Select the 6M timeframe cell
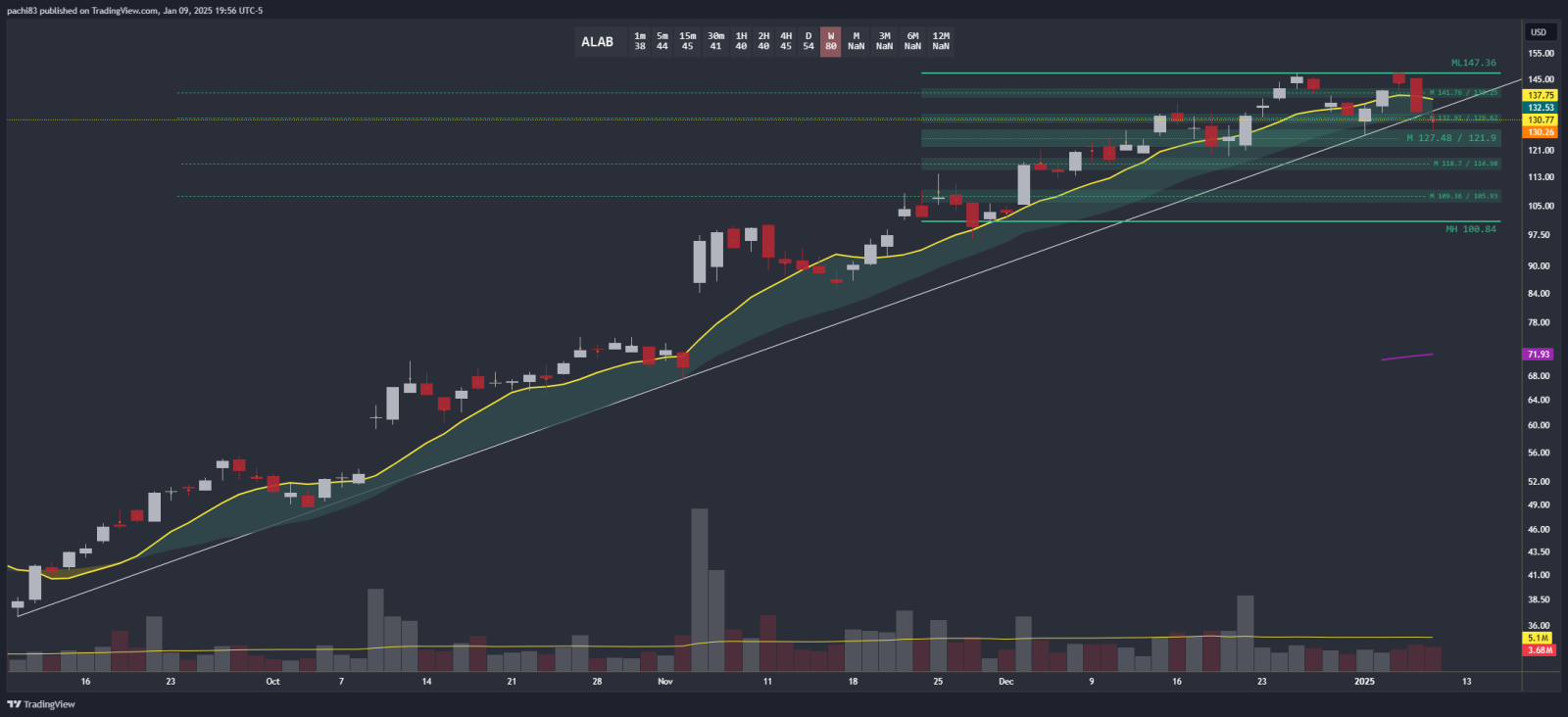1568x717 pixels. pos(912,41)
